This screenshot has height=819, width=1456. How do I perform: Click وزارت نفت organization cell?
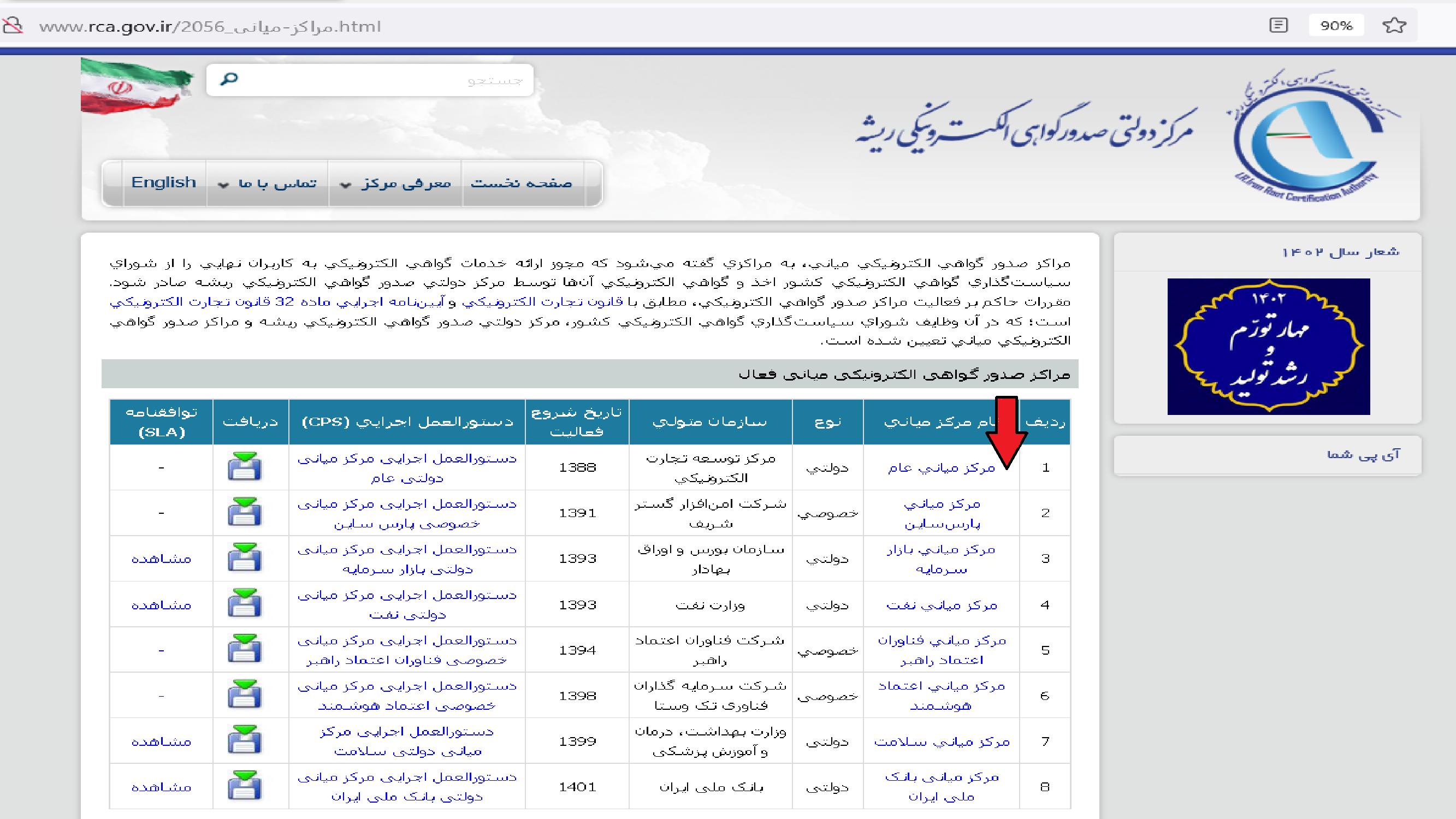[x=711, y=605]
